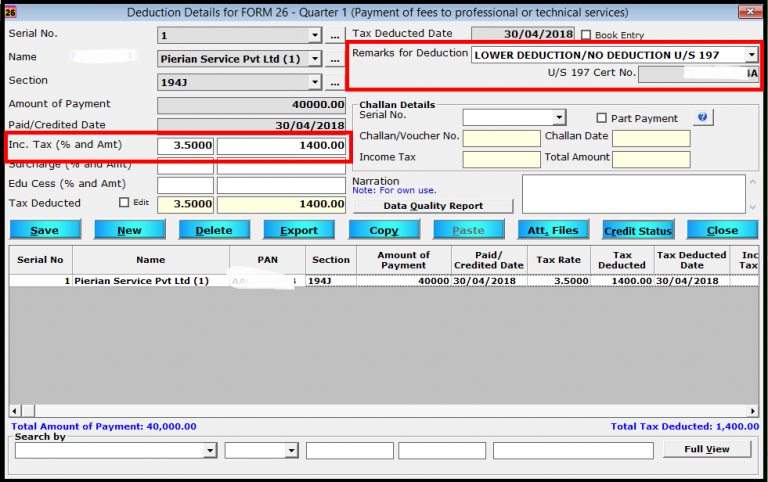Click the Edu Cess amount field
The height and width of the screenshot is (482, 768).
tap(281, 185)
